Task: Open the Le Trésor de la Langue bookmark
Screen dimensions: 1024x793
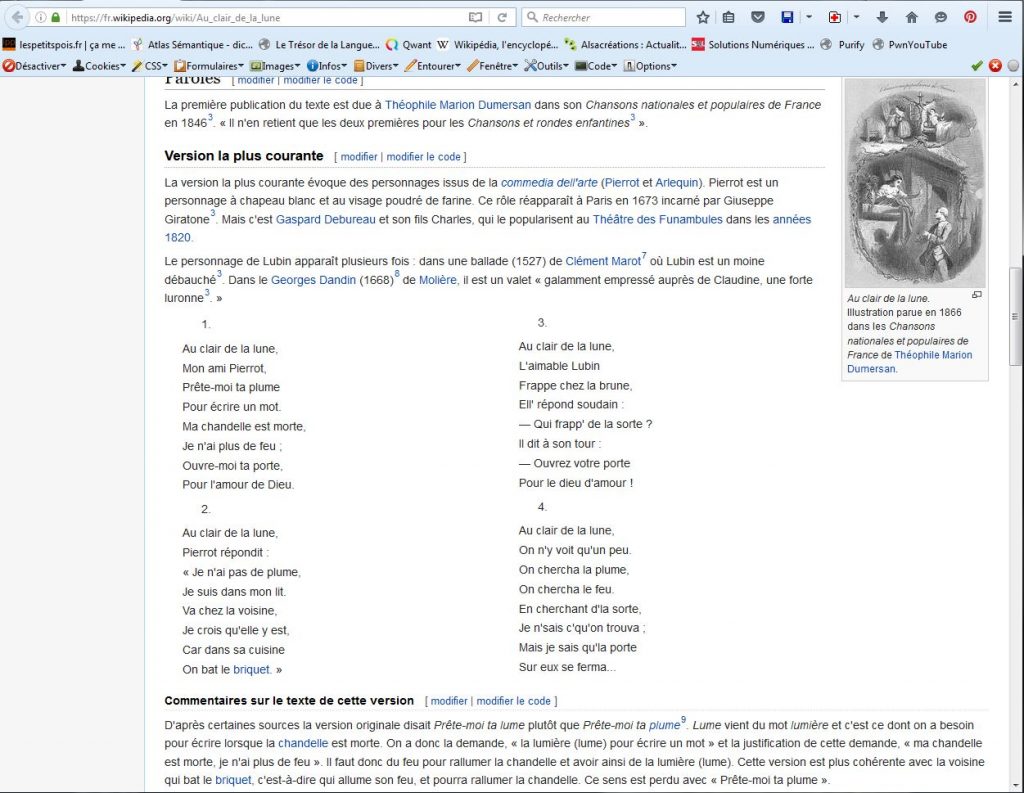Action: (319, 44)
